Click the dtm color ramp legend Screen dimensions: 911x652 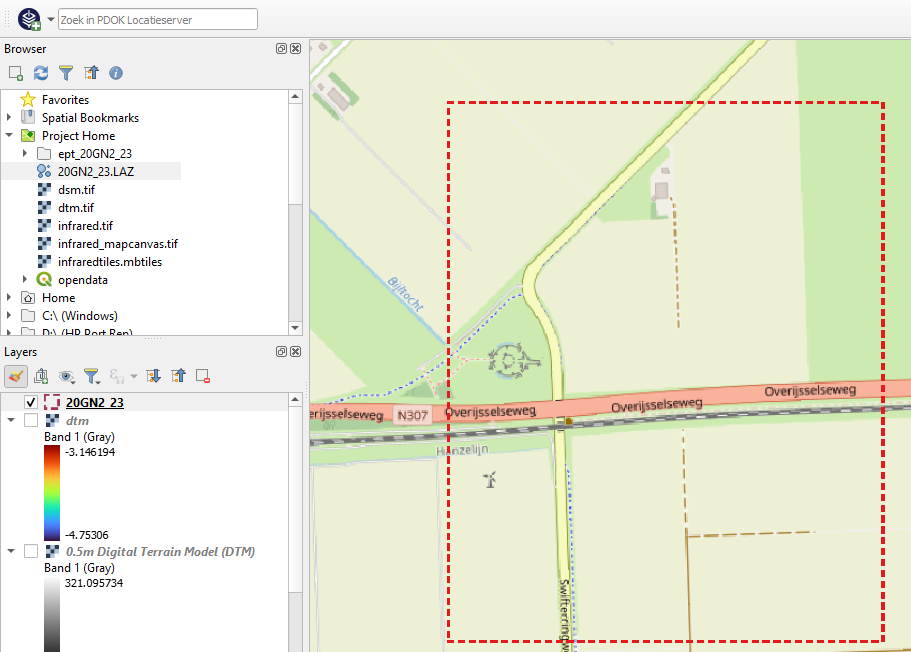[52, 493]
